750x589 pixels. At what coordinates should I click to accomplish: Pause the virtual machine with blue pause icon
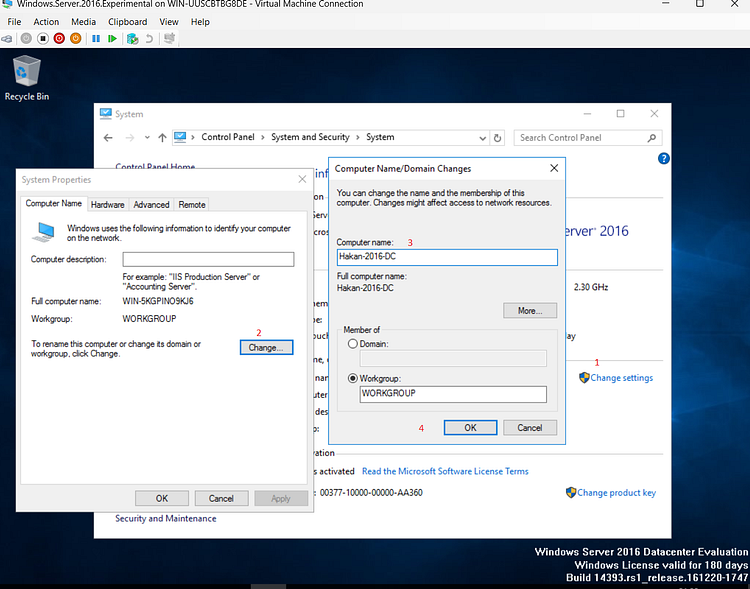(x=96, y=38)
